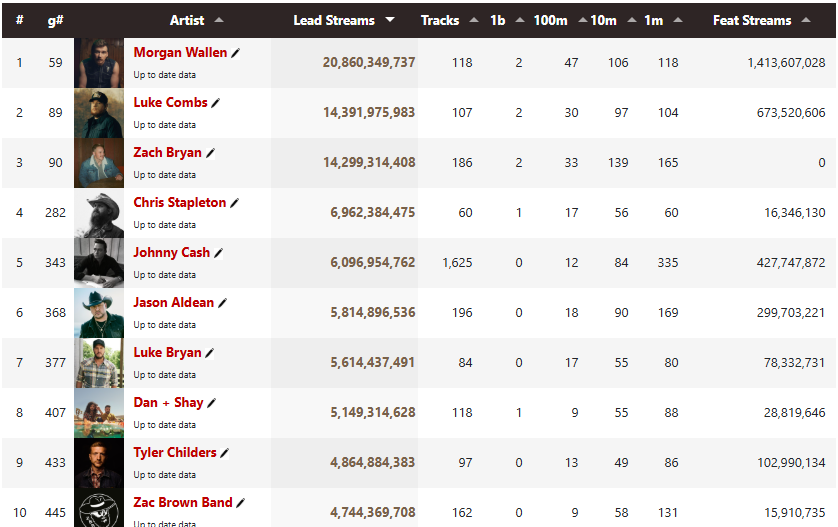Click the Tracks column header
This screenshot has width=838, height=527.
pos(440,20)
